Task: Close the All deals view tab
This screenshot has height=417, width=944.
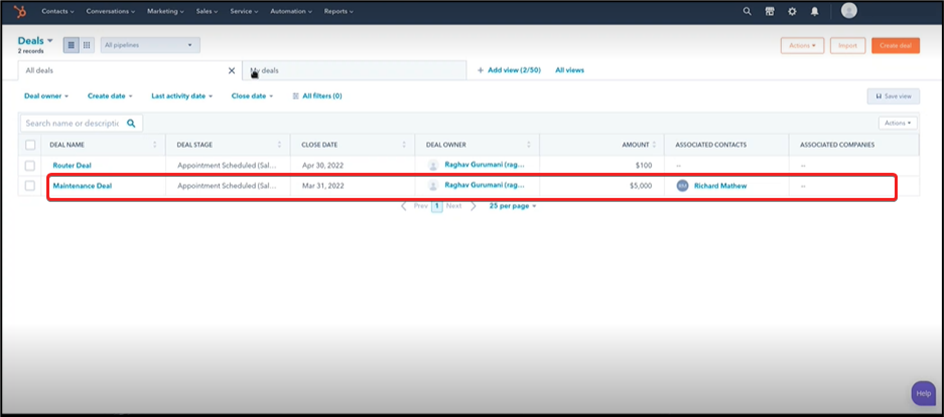Action: (x=232, y=70)
